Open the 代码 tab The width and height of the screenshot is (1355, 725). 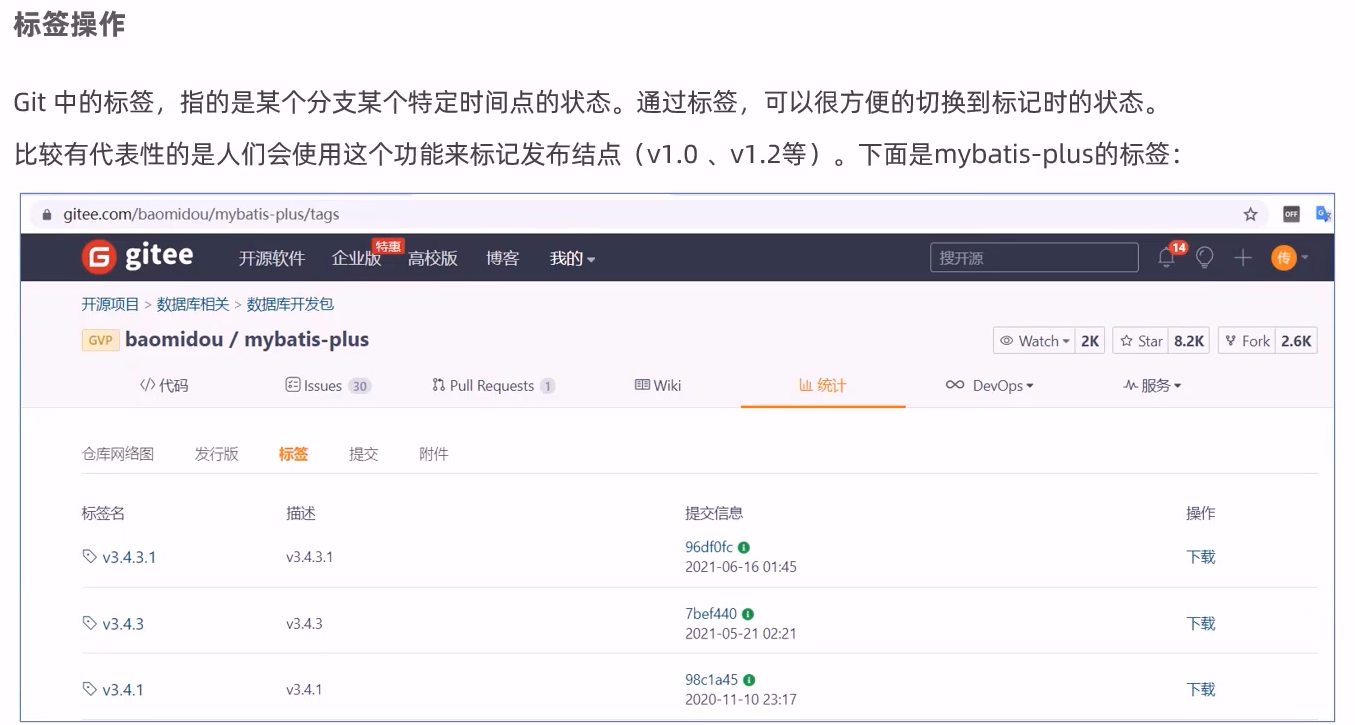click(164, 385)
